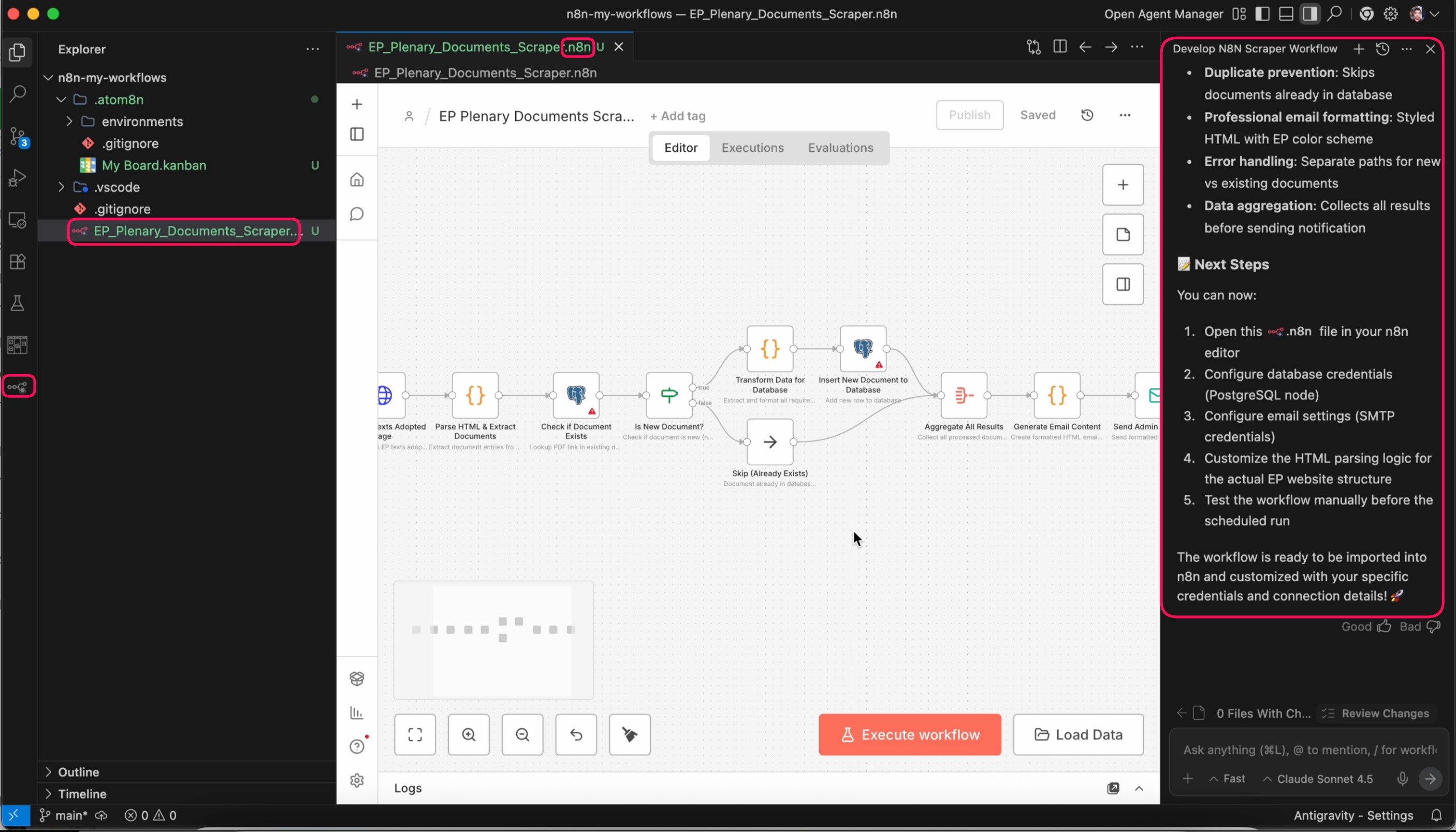Click the Postgres Check if Document Exists node
Screen dimensions: 1456x832
click(x=576, y=395)
